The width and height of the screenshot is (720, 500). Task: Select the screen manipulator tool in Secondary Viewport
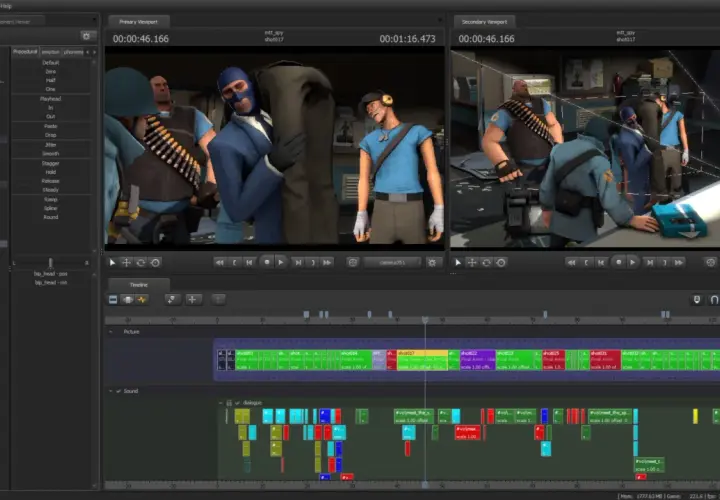501,263
